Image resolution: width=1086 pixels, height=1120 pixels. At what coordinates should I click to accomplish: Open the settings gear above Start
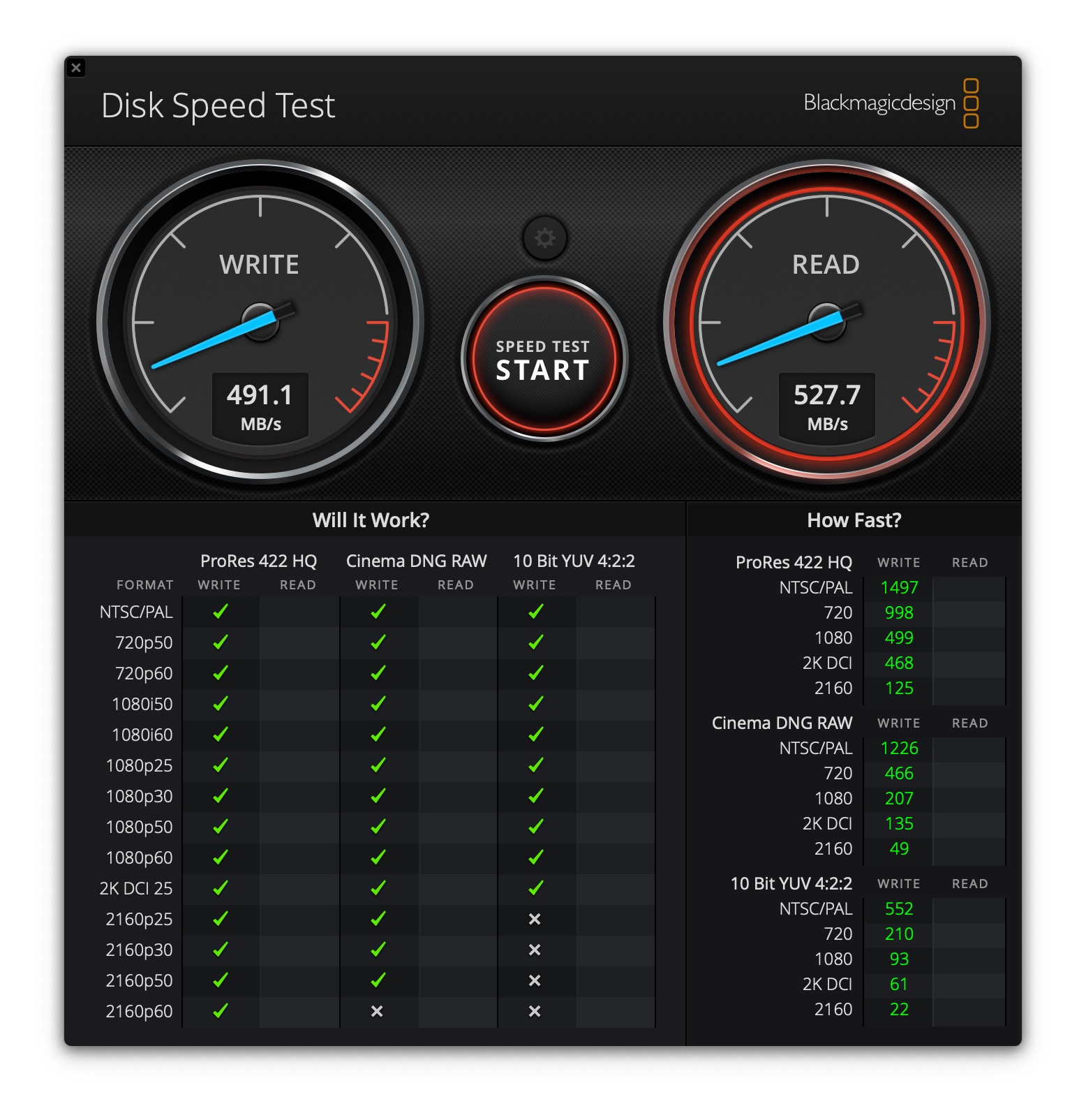point(544,238)
